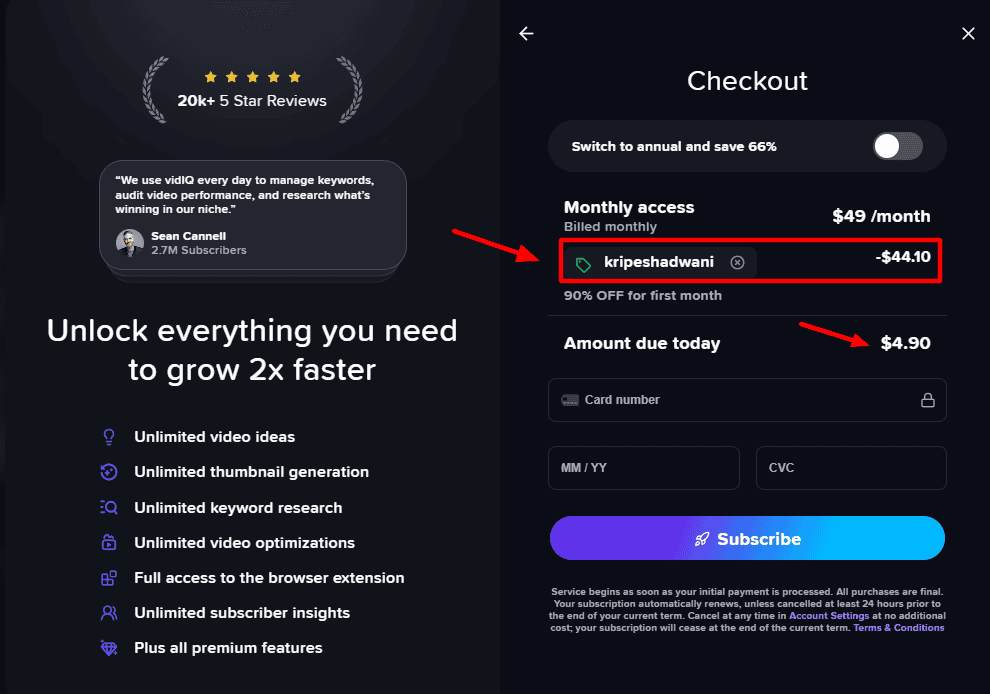Toggle switch to annual billing

(897, 147)
